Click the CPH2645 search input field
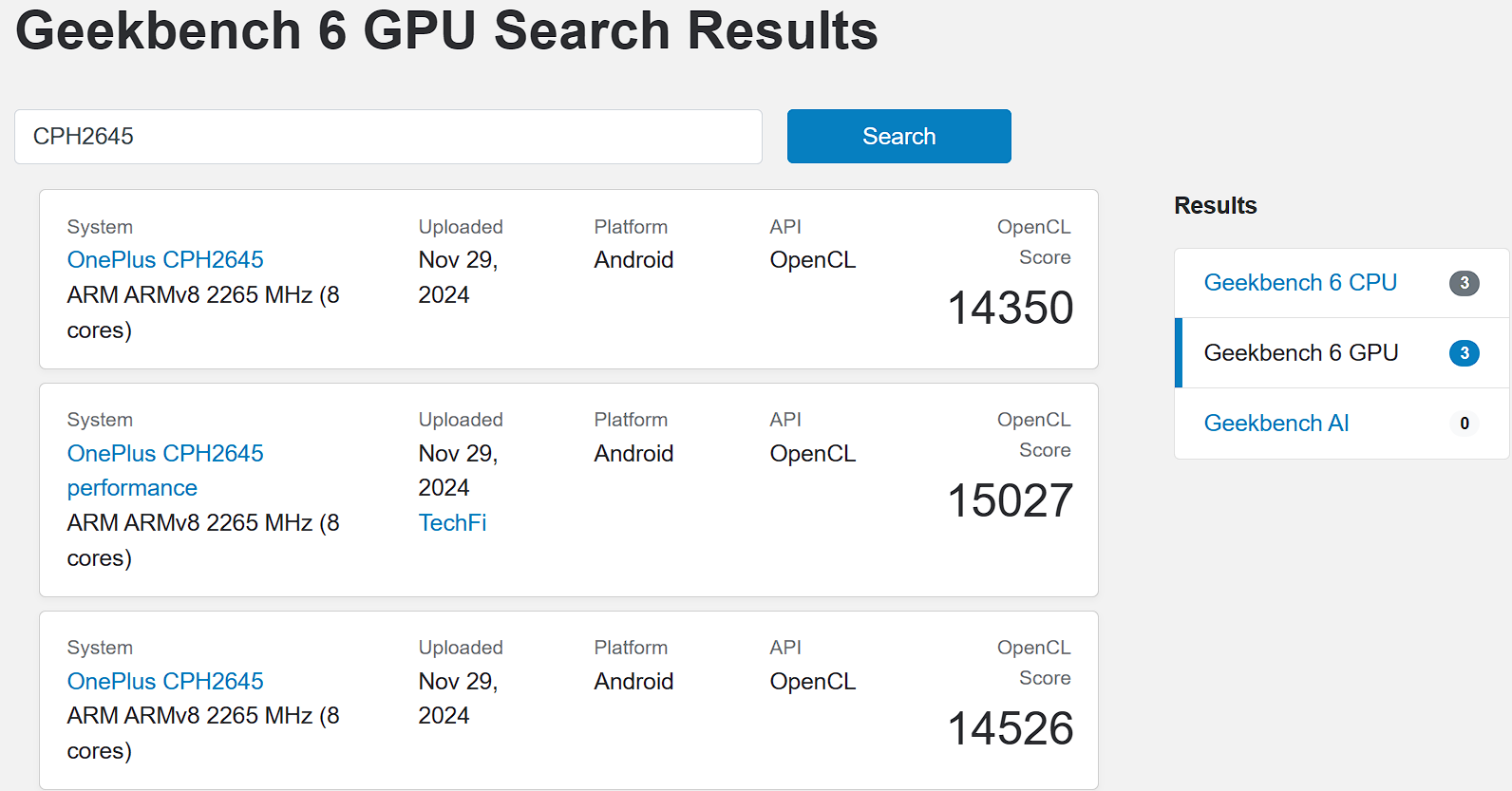The image size is (1512, 791). (x=387, y=137)
